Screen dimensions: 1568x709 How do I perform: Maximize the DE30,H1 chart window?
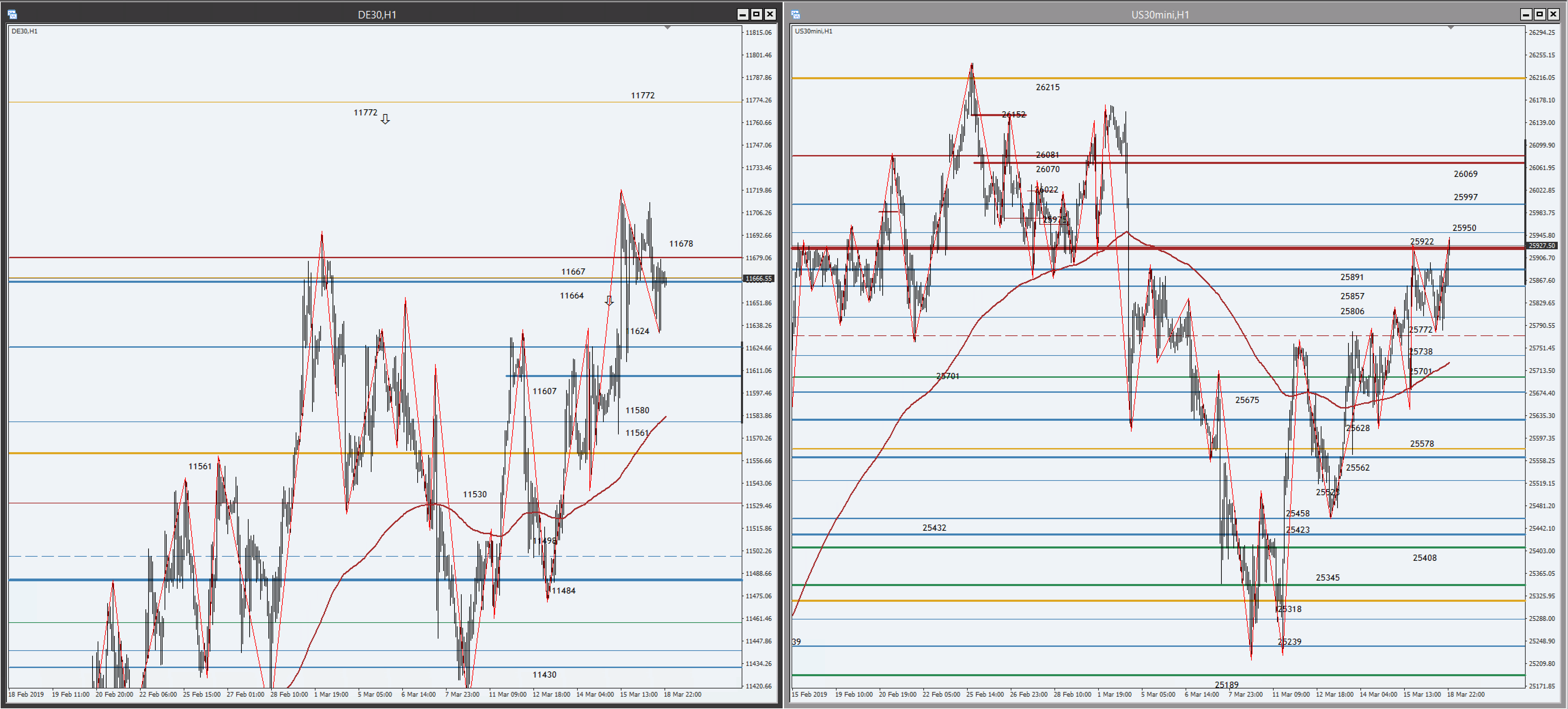pyautogui.click(x=756, y=14)
